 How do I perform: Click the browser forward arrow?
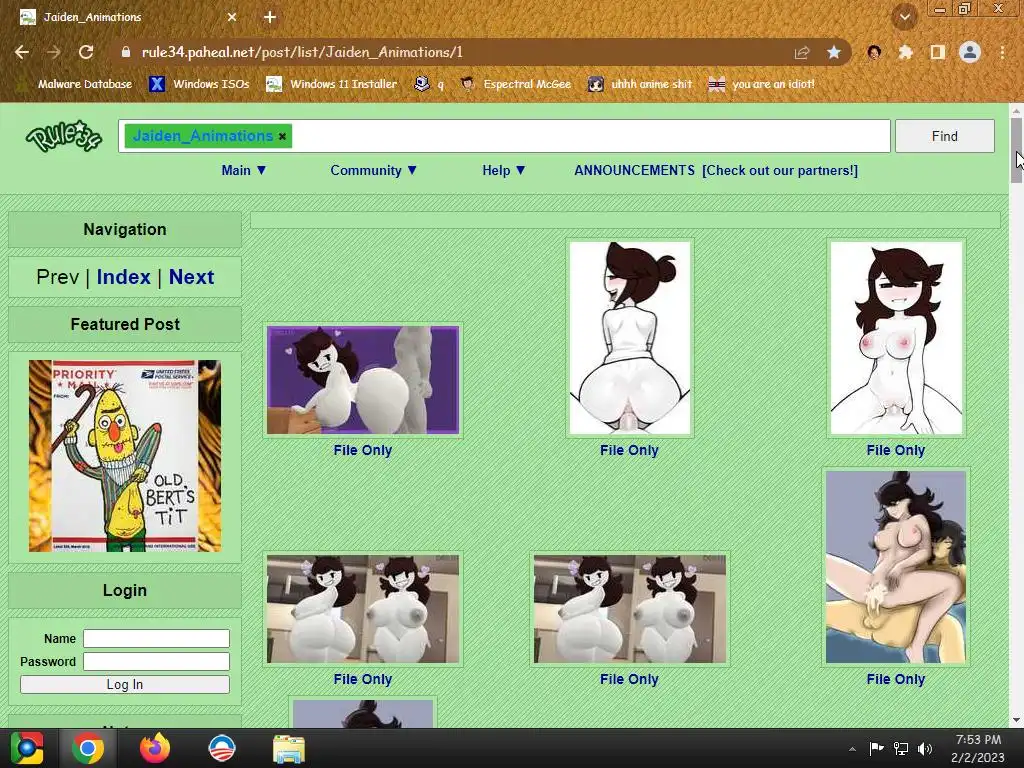click(54, 52)
